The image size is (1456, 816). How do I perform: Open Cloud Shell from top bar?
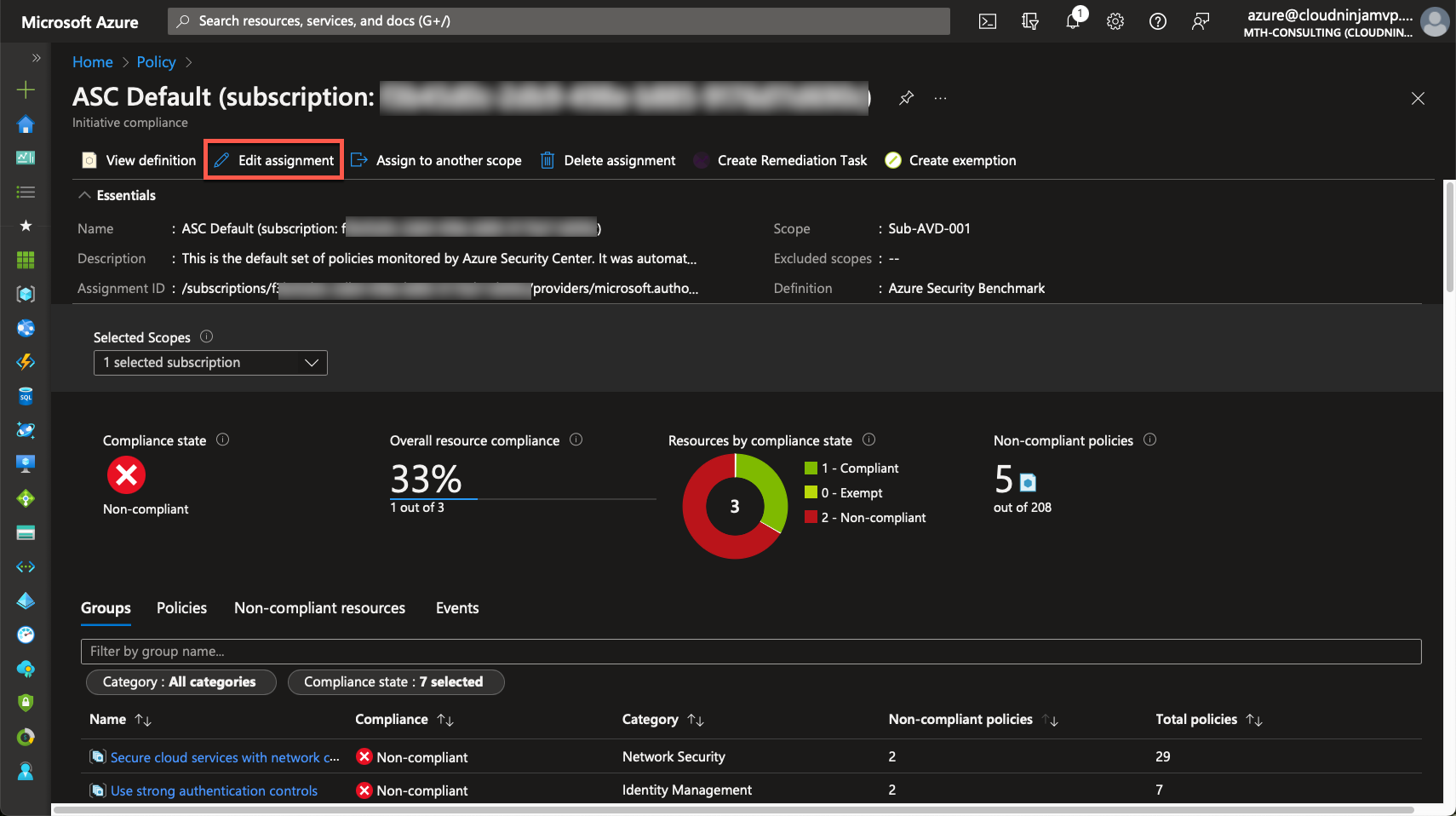click(x=988, y=21)
